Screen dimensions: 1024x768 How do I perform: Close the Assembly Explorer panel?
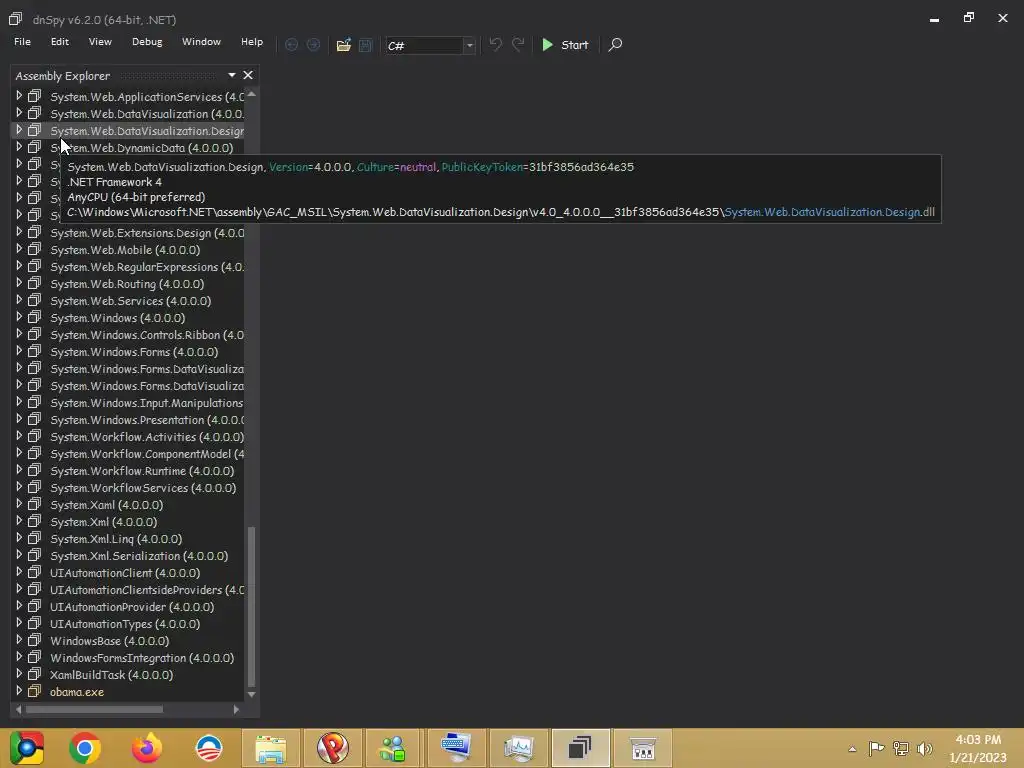[248, 75]
